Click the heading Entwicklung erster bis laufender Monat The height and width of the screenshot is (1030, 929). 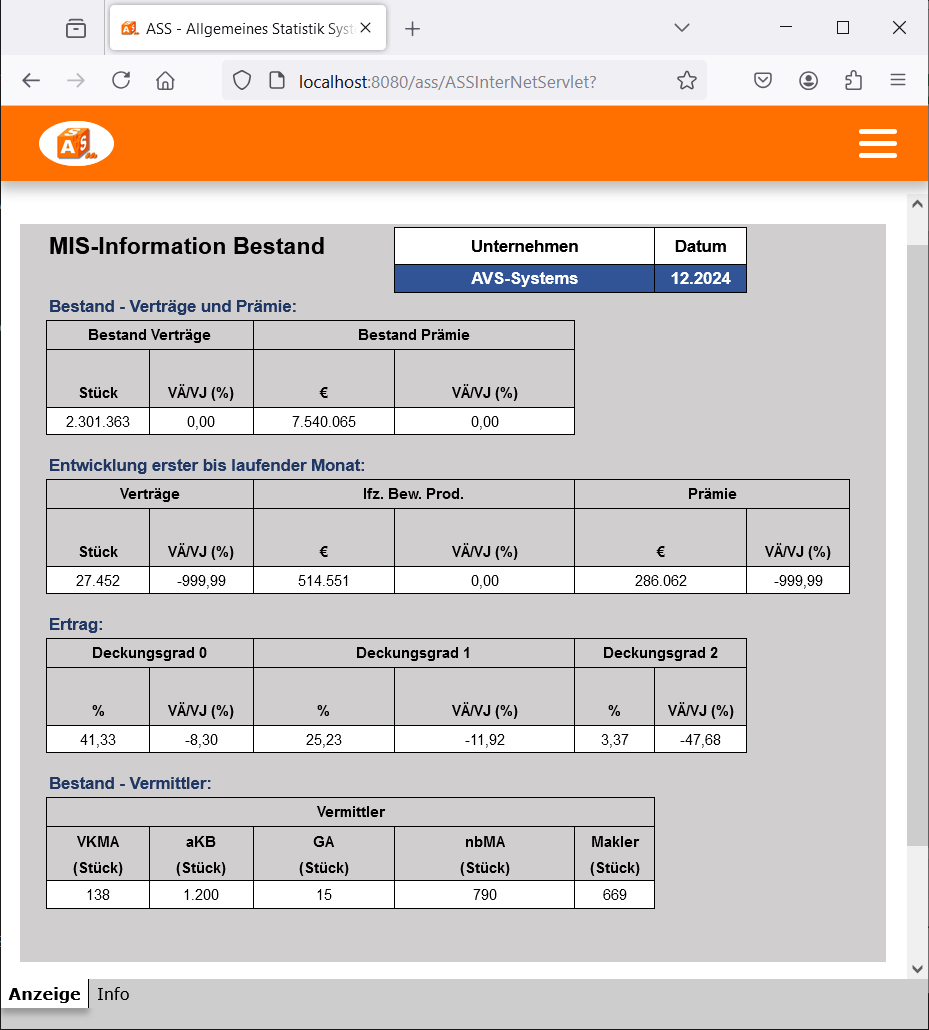207,465
